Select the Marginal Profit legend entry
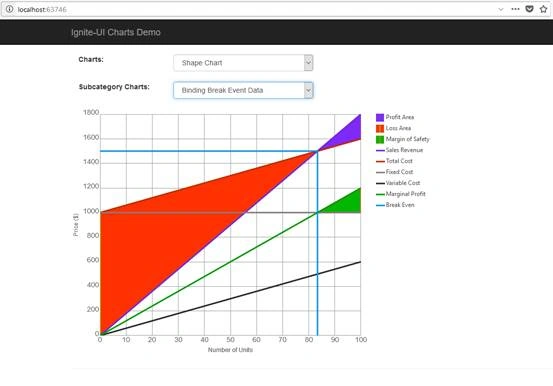 tap(401, 194)
